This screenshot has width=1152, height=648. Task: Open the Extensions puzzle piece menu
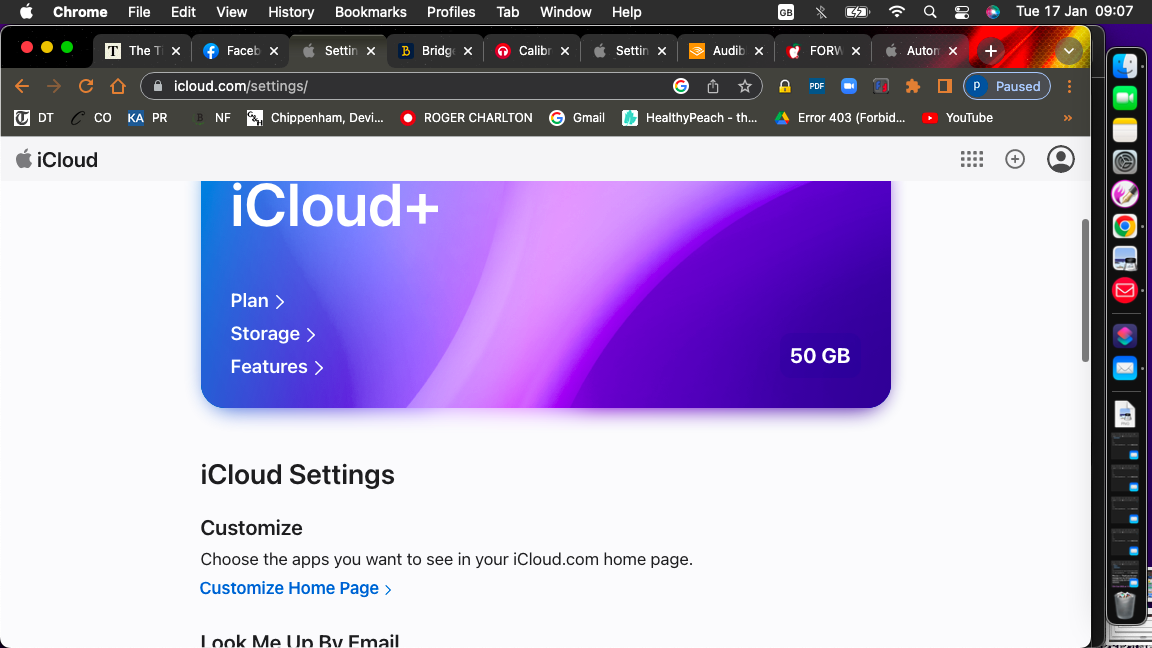click(912, 86)
